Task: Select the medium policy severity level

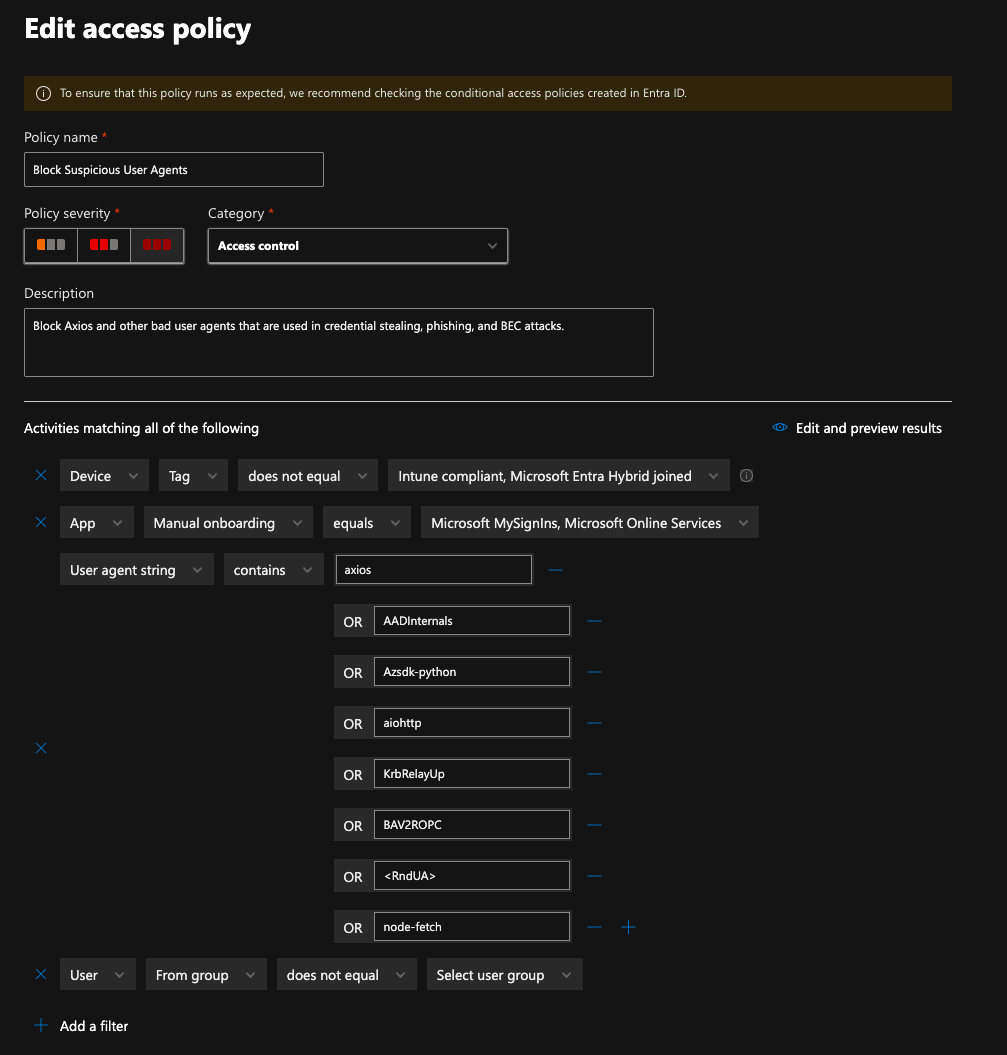Action: click(103, 245)
